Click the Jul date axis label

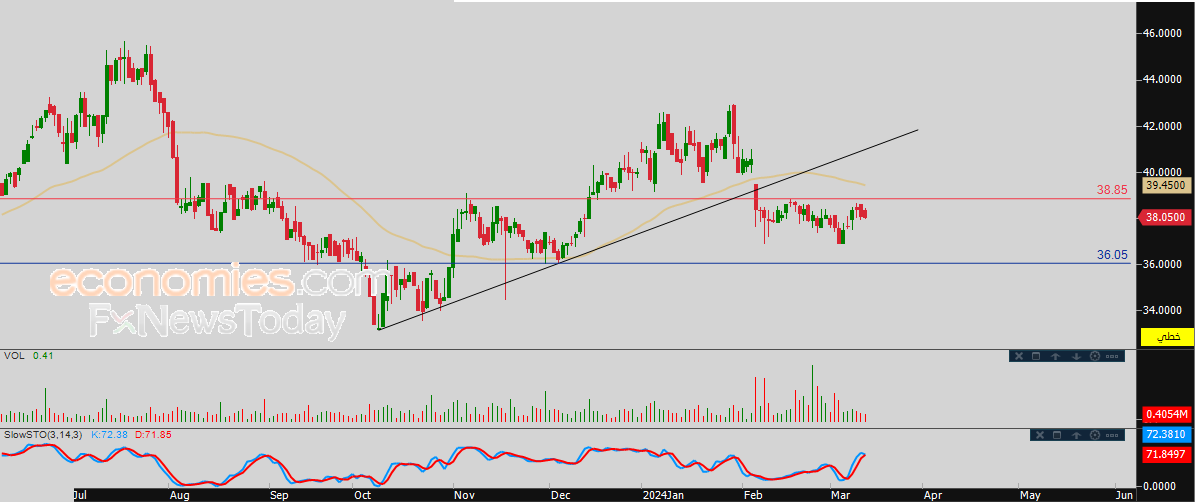coord(80,495)
